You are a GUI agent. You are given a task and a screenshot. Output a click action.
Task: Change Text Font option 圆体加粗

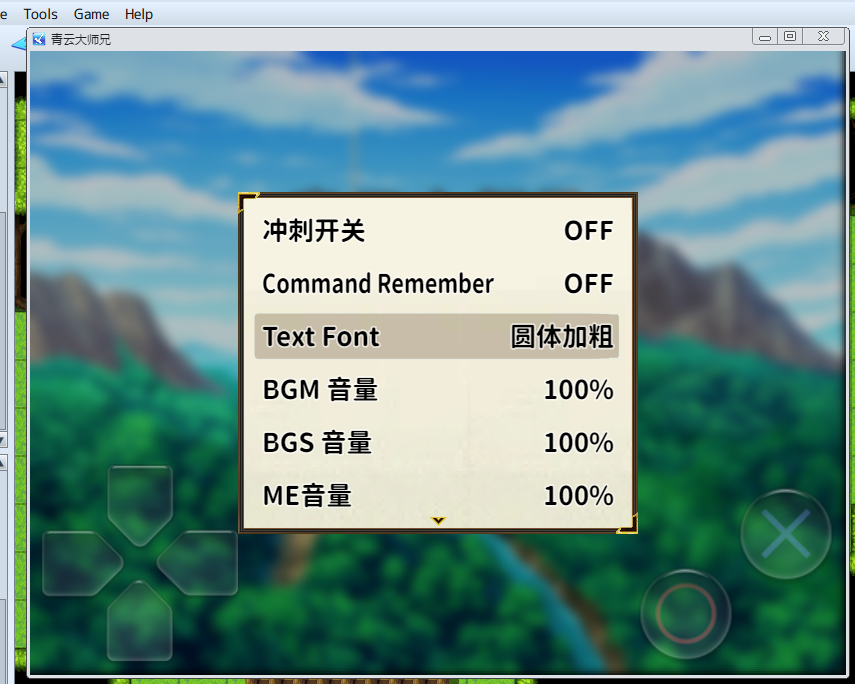pos(562,337)
